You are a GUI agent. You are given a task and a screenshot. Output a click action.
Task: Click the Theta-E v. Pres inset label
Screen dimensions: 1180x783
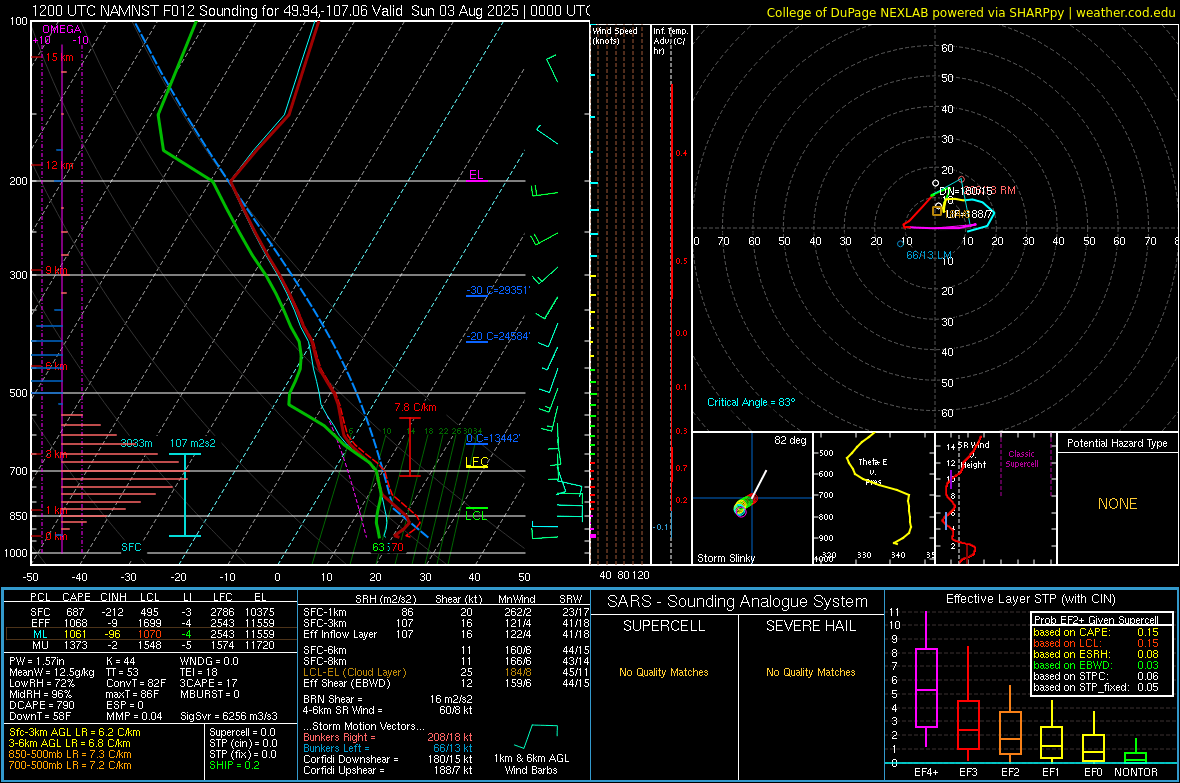873,471
